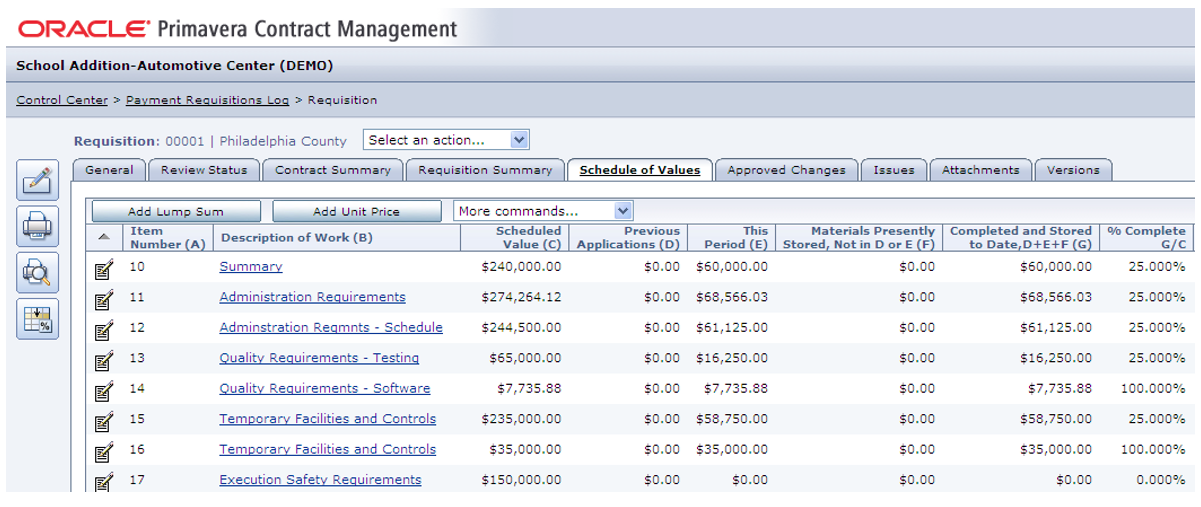Screen dimensions: 1201x507
Task: Click the Requisition 00001 Philadelphia County label
Action: pyautogui.click(x=210, y=141)
